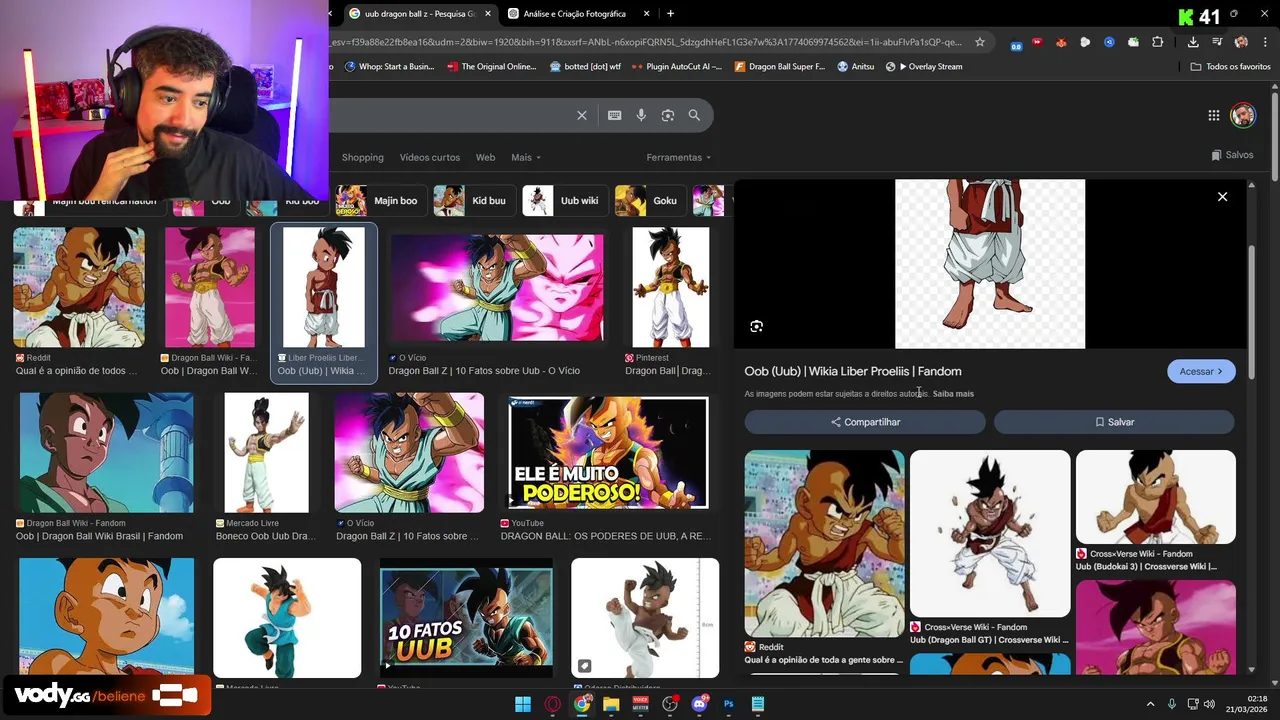The width and height of the screenshot is (1280, 720).
Task: Open the Google account avatar on the page
Action: point(1242,114)
